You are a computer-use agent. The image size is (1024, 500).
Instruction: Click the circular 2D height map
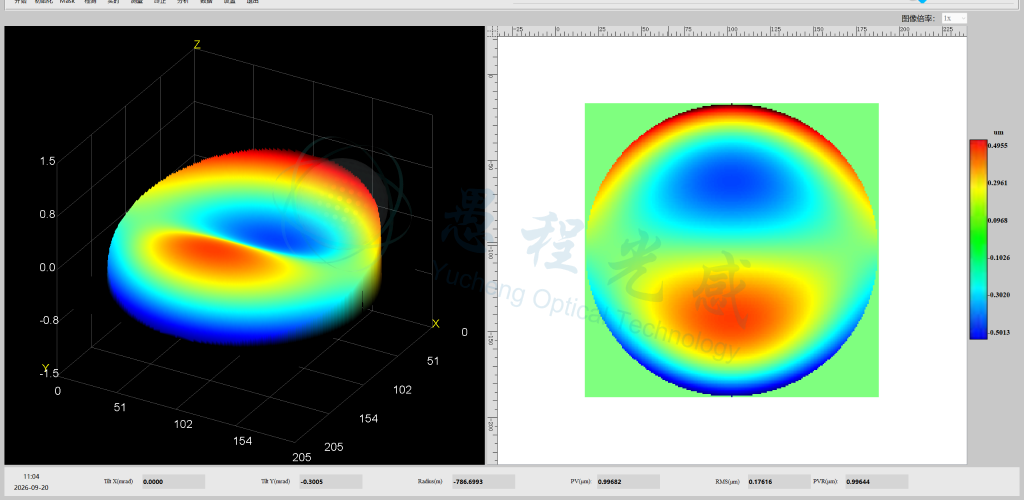coord(731,250)
